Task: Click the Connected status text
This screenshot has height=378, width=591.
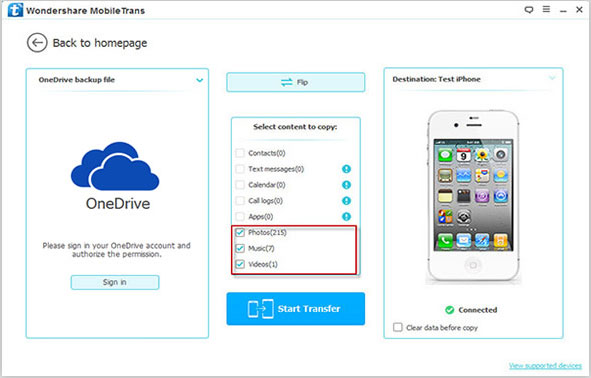Action: coord(478,310)
